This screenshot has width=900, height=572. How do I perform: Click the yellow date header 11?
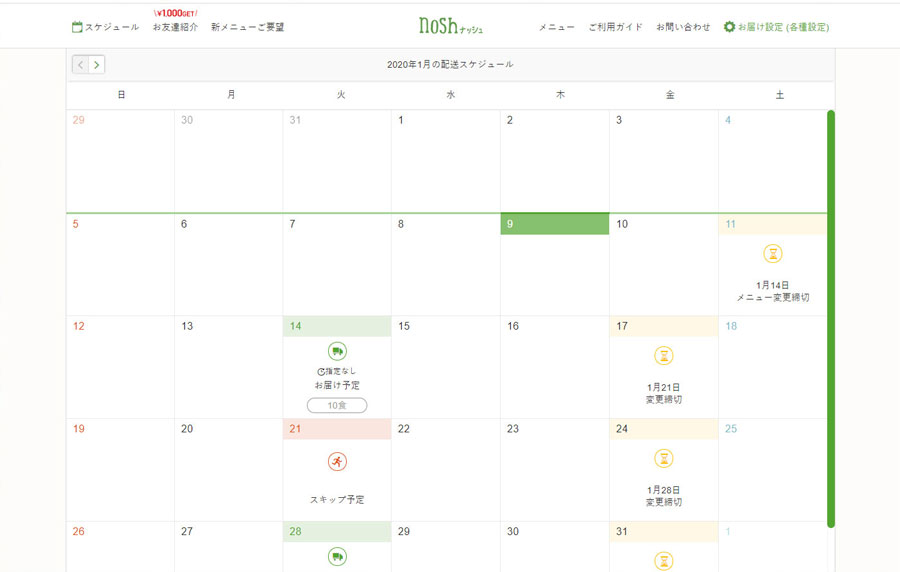pyautogui.click(x=773, y=224)
